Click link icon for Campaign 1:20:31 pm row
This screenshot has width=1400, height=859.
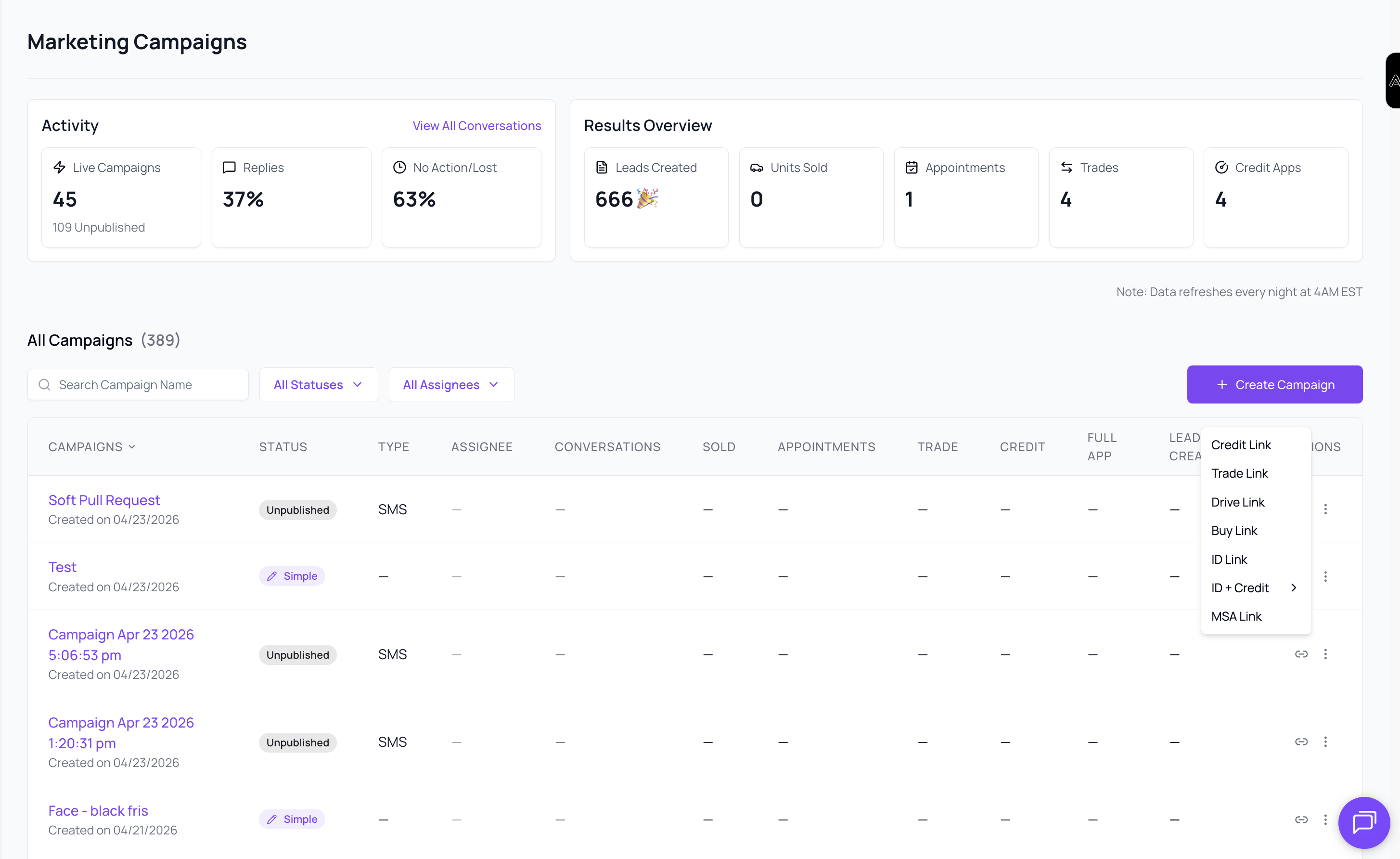coord(1301,742)
